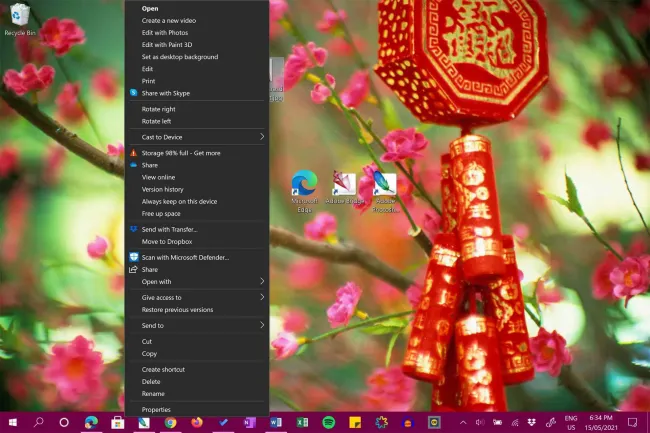Screen dimensions: 650x433
Task: Expand the Send to submenu
Action: pyautogui.click(x=196, y=326)
